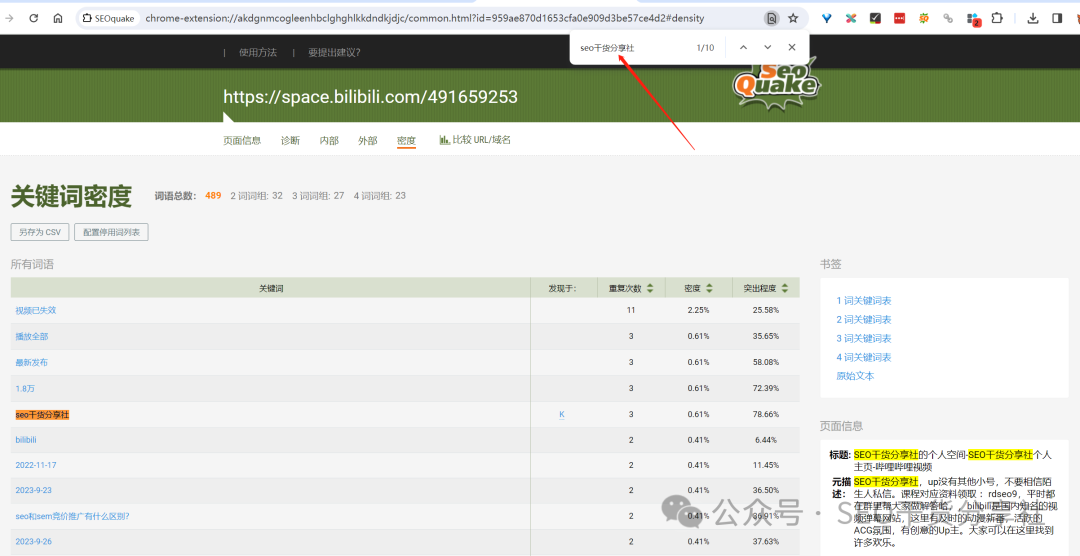Bookmark this page with the star icon
This screenshot has width=1080, height=556.
click(x=793, y=19)
